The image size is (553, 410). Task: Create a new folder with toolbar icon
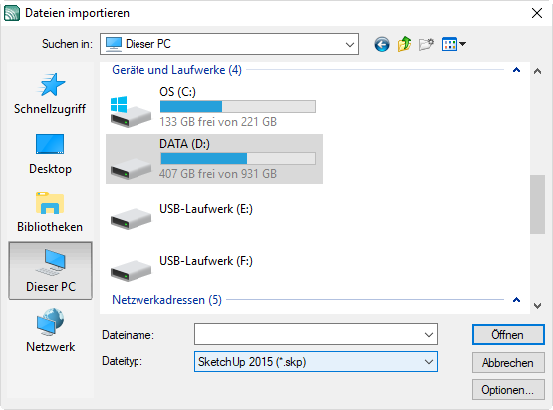pyautogui.click(x=426, y=44)
